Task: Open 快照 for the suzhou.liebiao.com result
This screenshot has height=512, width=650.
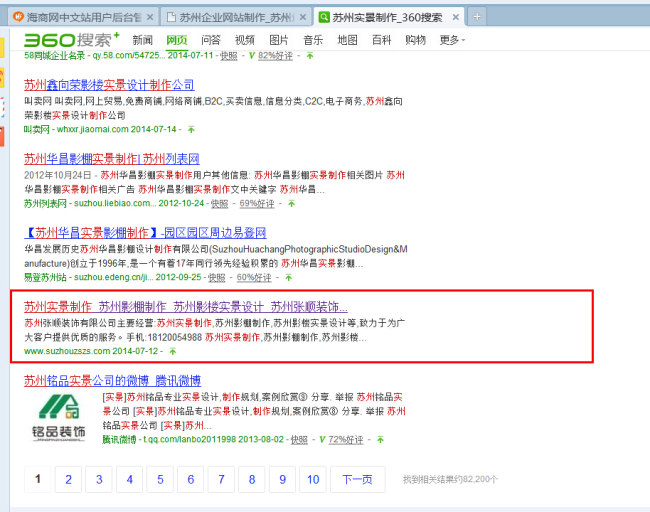Action: pyautogui.click(x=220, y=204)
